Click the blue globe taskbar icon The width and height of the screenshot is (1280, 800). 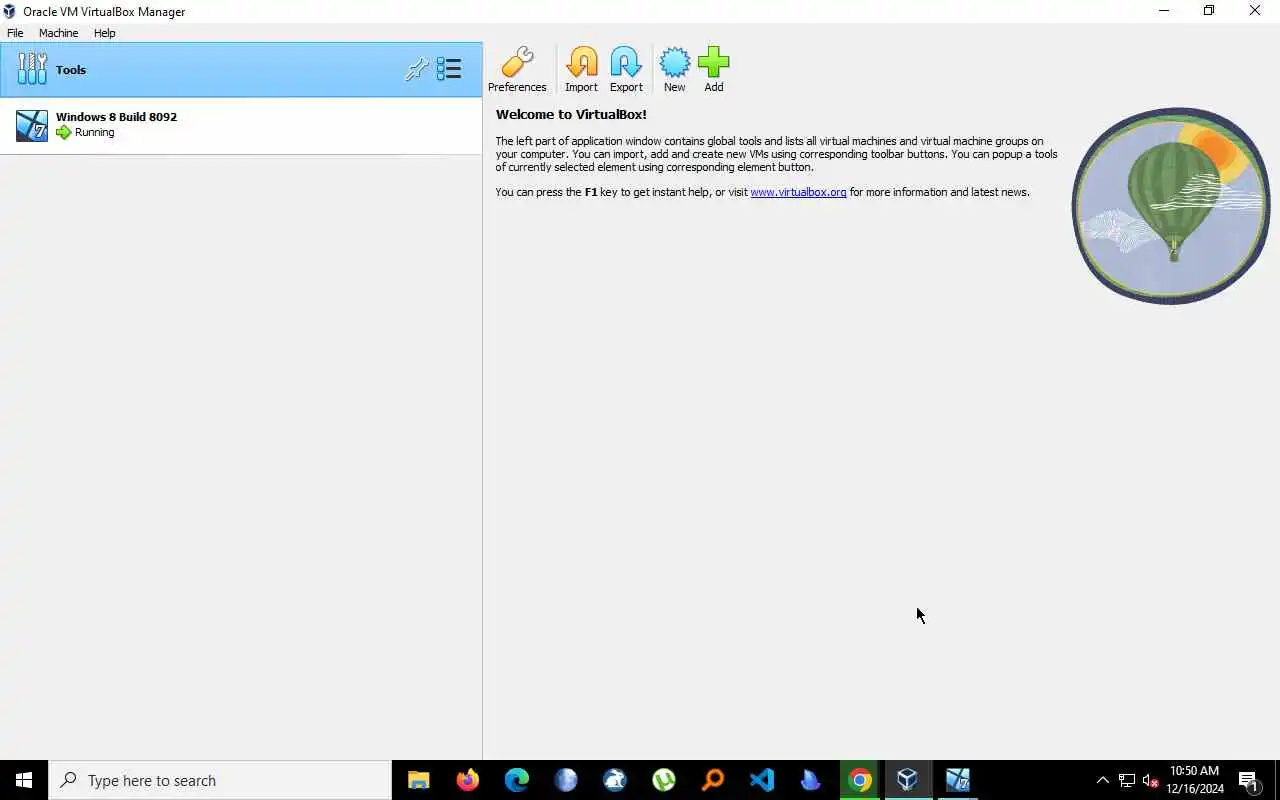point(565,780)
